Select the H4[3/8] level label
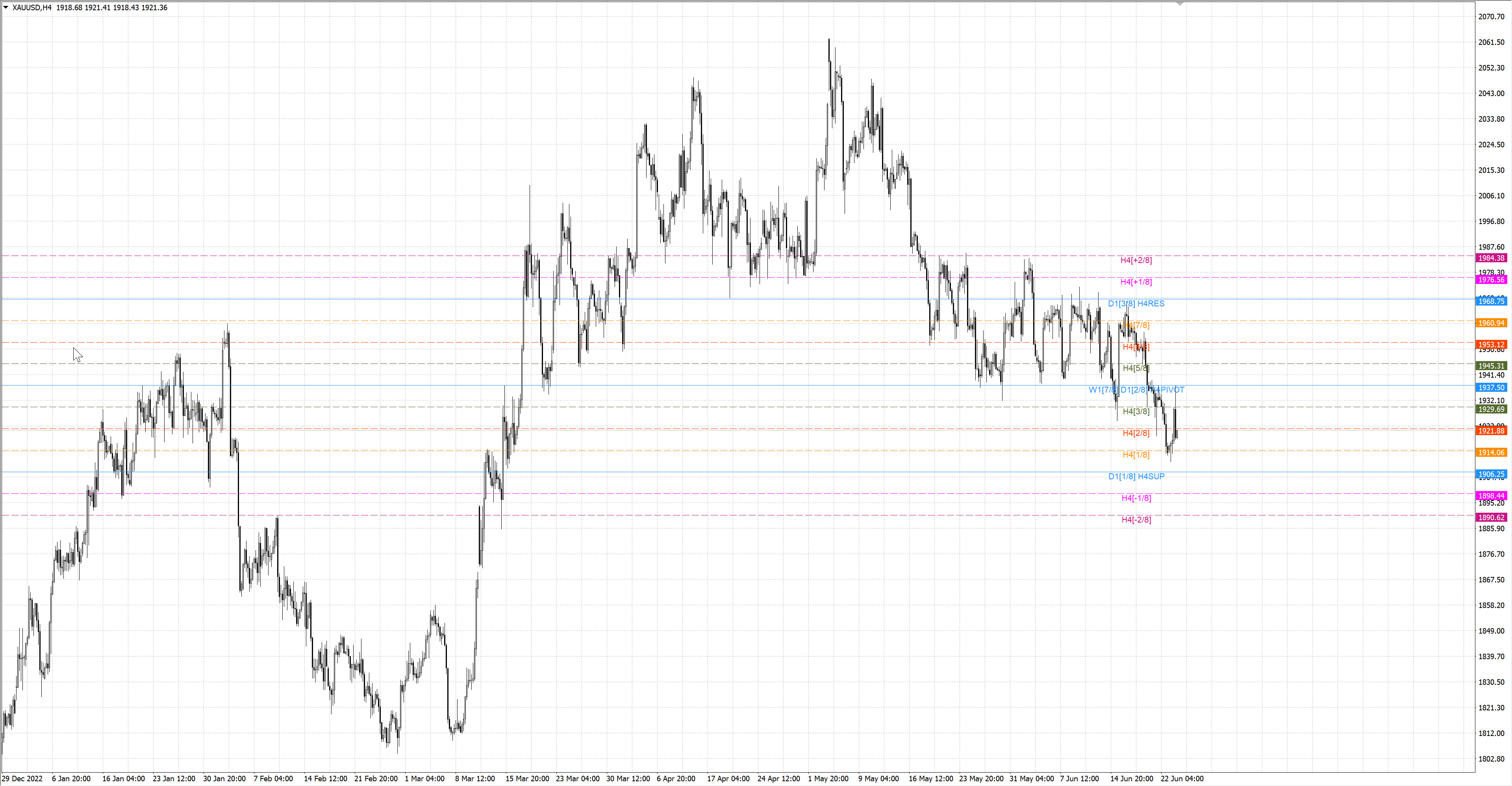The image size is (1512, 786). coord(1136,412)
